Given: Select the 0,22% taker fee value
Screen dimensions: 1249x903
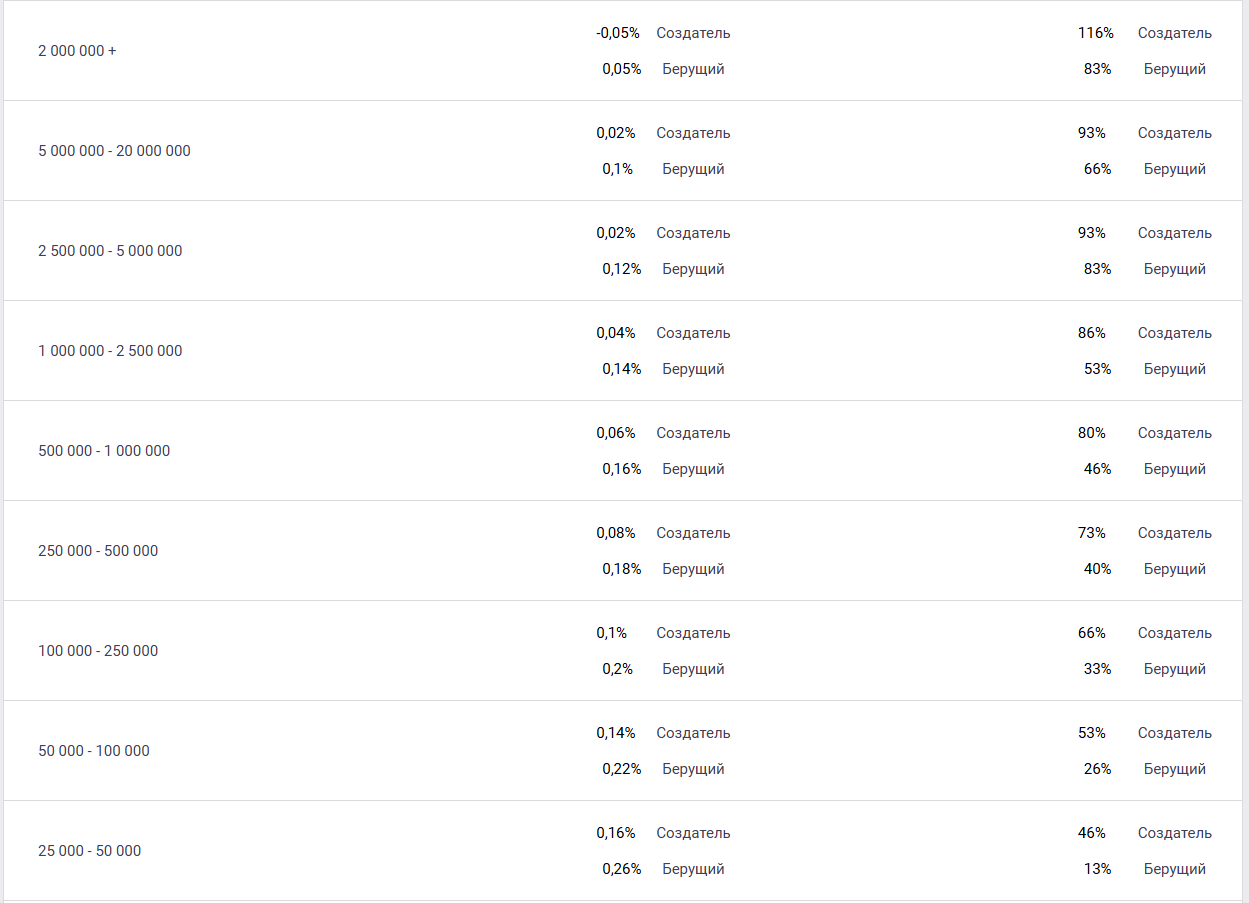Looking at the screenshot, I should point(621,769).
